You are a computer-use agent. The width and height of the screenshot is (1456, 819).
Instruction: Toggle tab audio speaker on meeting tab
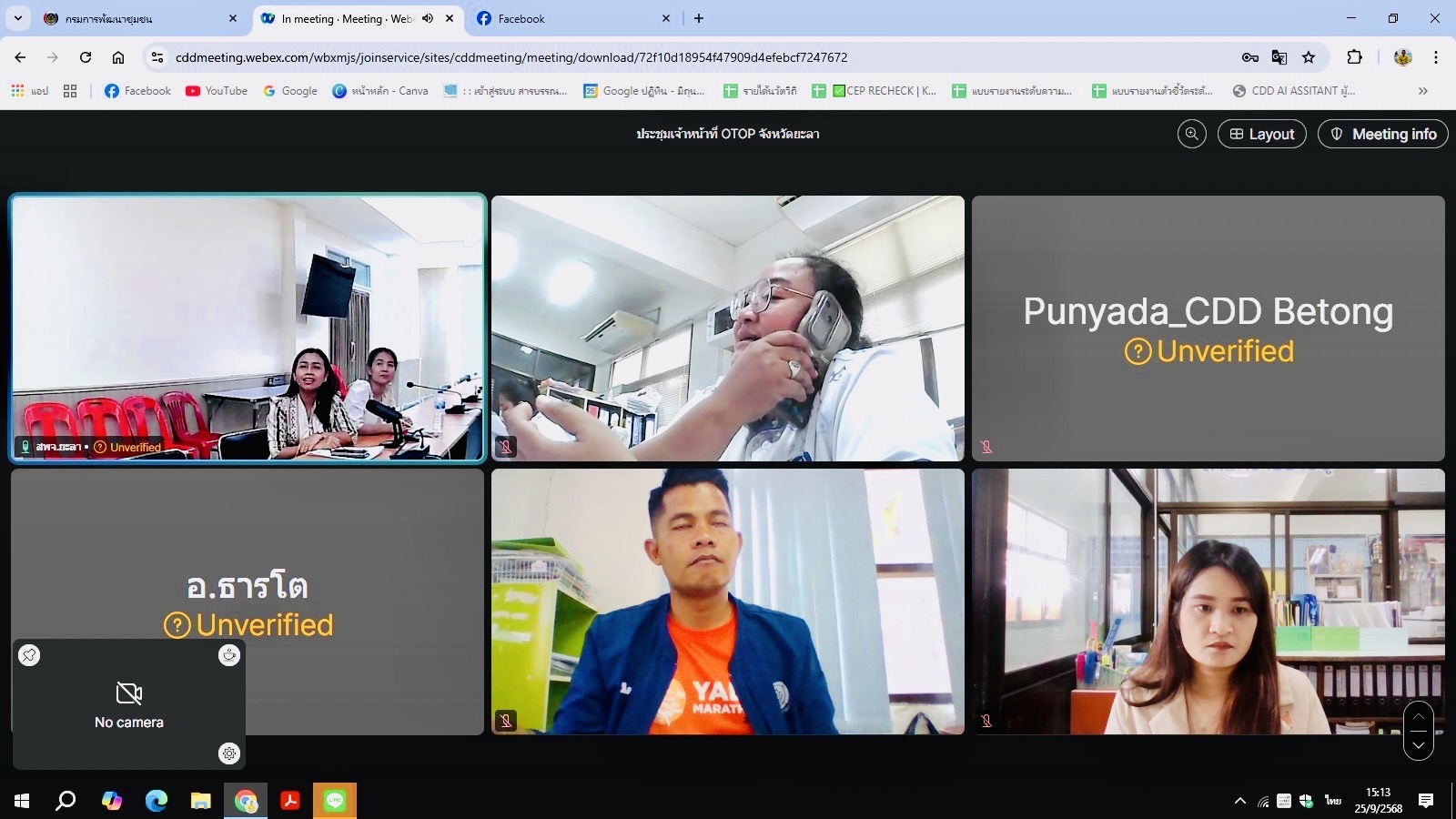click(x=428, y=18)
